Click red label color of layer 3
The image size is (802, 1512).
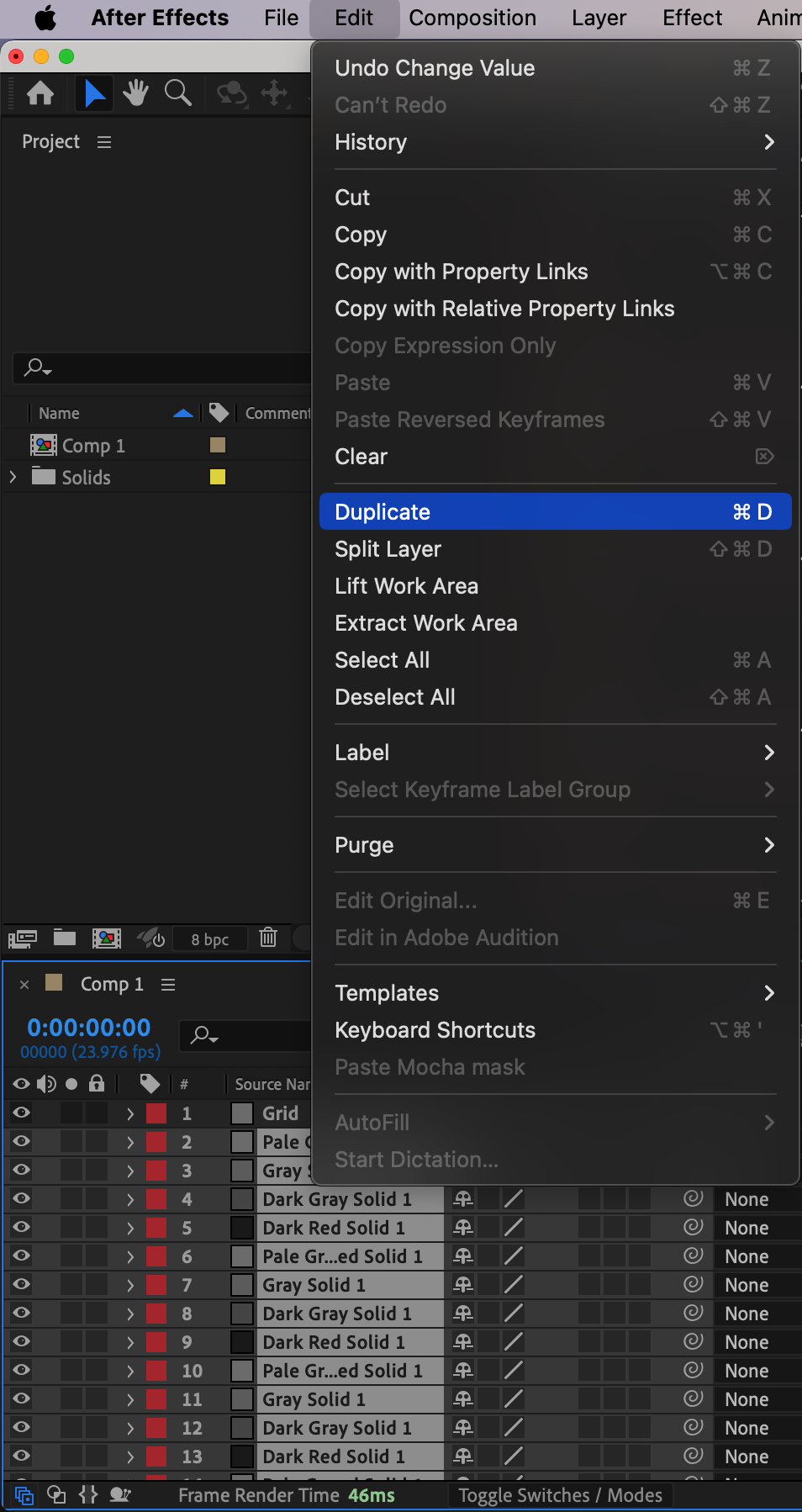156,1171
